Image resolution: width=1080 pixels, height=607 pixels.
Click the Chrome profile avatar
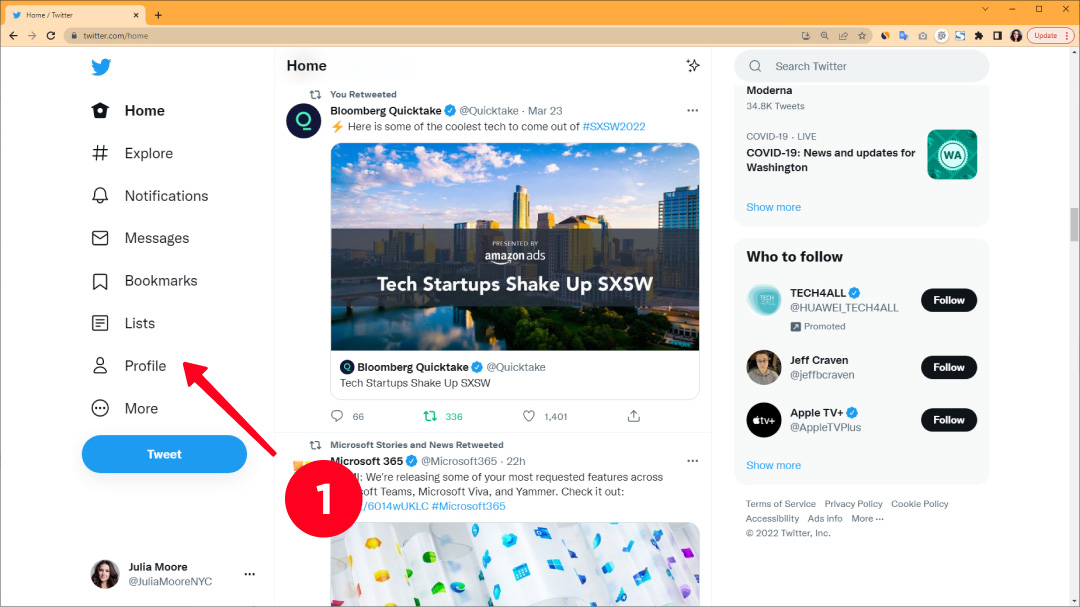1016,36
